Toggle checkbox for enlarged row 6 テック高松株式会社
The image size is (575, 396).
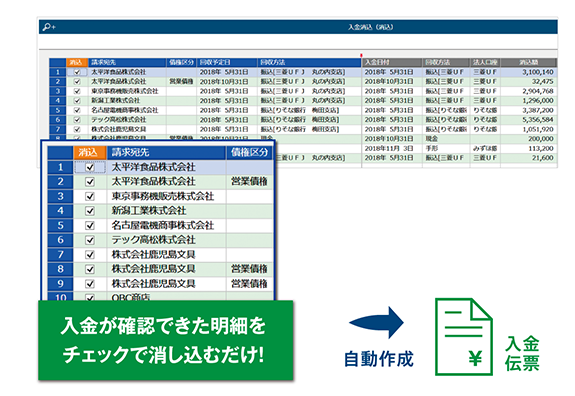90,240
